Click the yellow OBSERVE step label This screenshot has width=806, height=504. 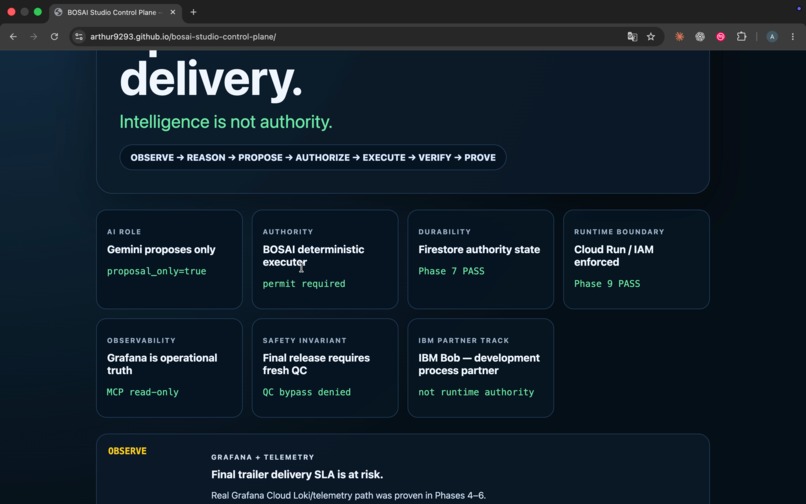(x=127, y=451)
